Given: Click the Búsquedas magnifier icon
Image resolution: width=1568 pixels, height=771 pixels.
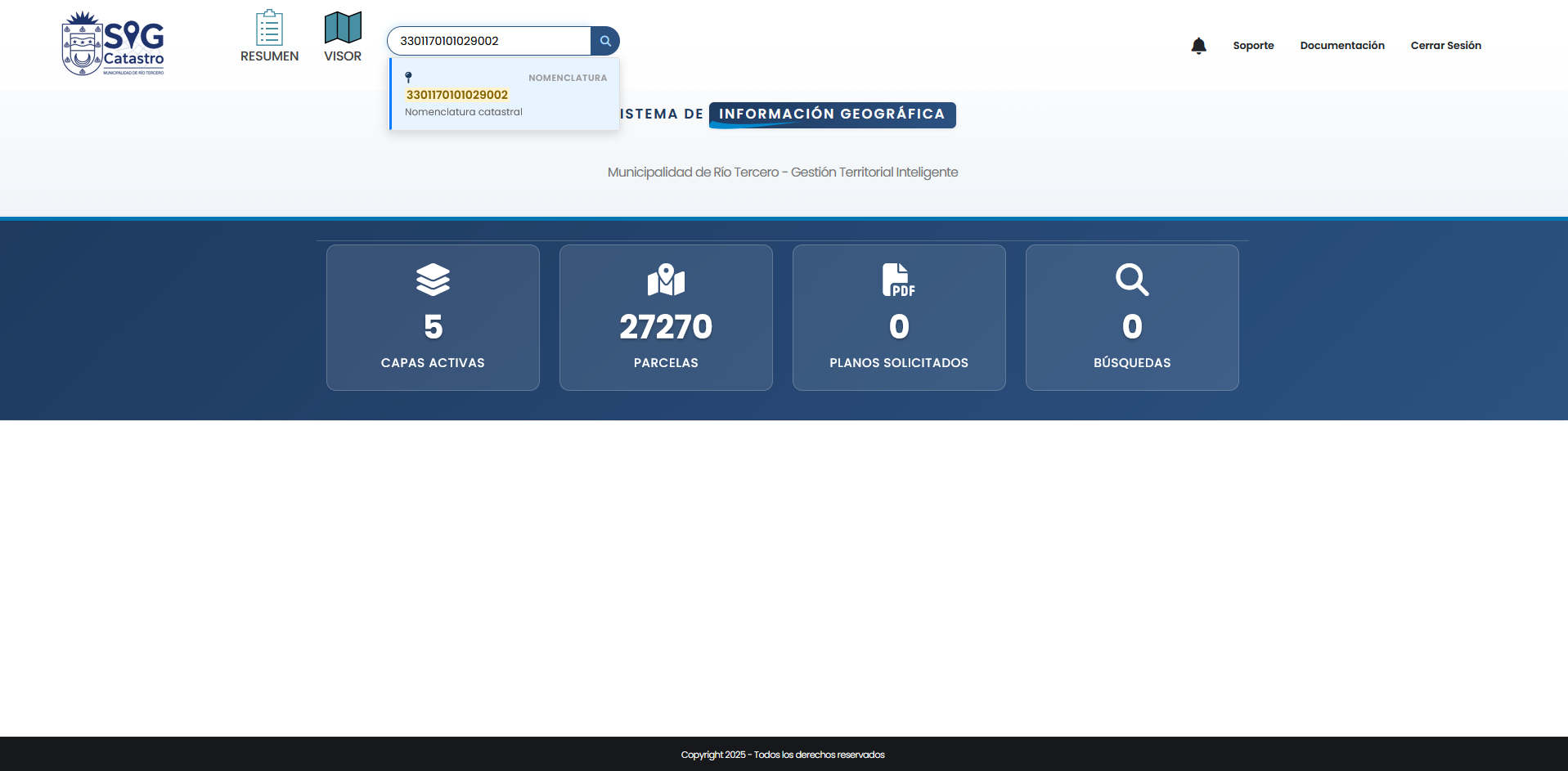Looking at the screenshot, I should click(x=1132, y=280).
